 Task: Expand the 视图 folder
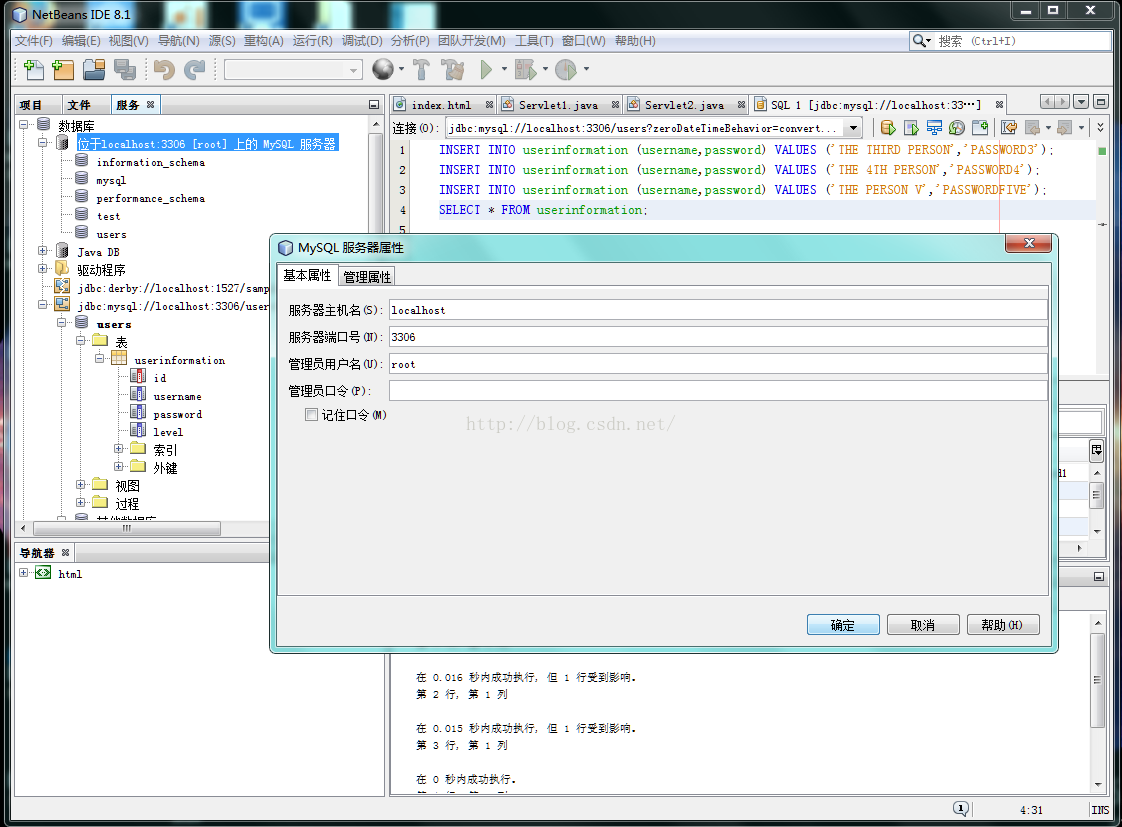coord(81,484)
